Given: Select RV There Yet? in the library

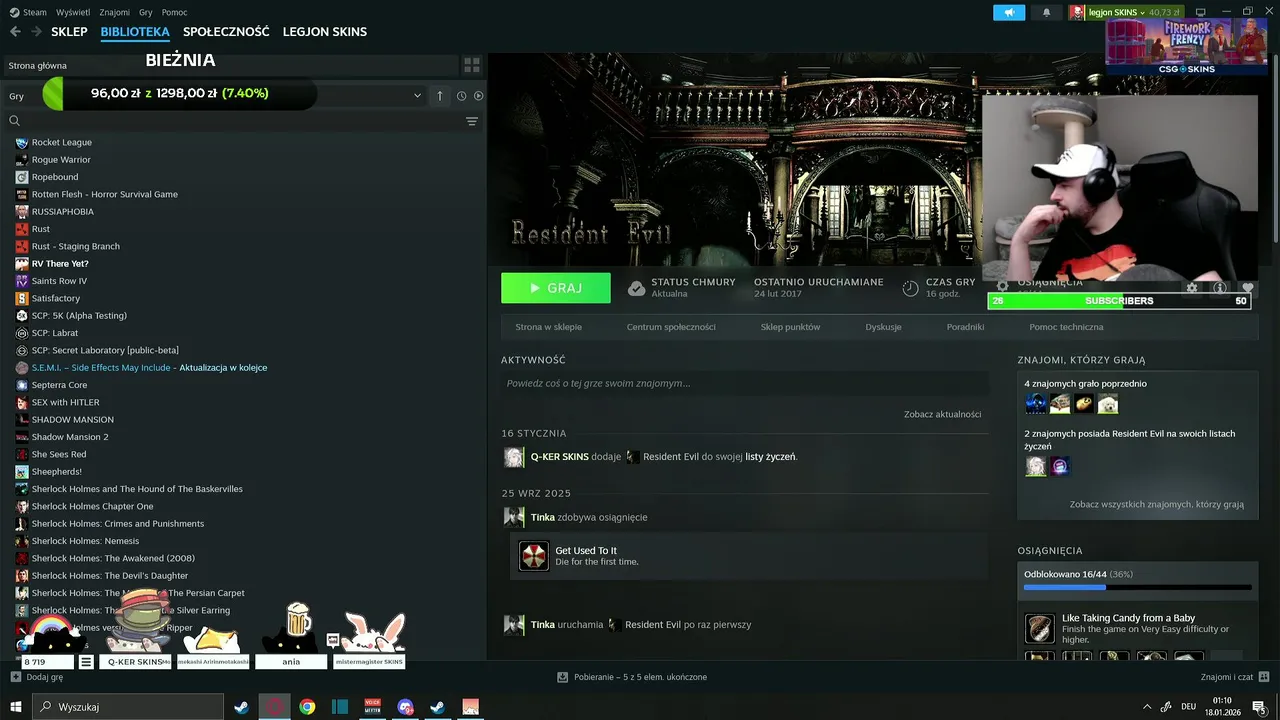Looking at the screenshot, I should coord(60,264).
